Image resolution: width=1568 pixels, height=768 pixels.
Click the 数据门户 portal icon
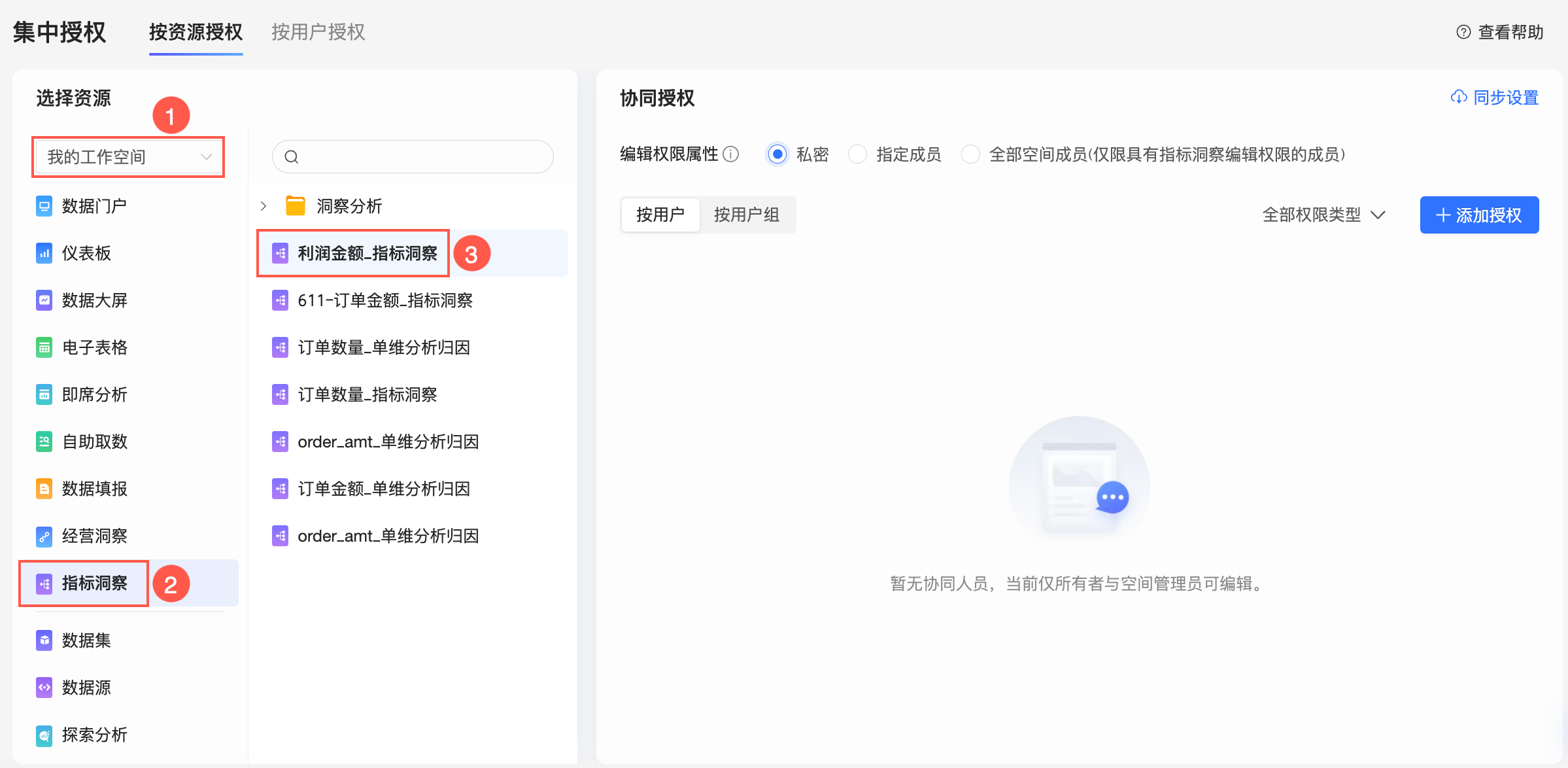coord(44,206)
